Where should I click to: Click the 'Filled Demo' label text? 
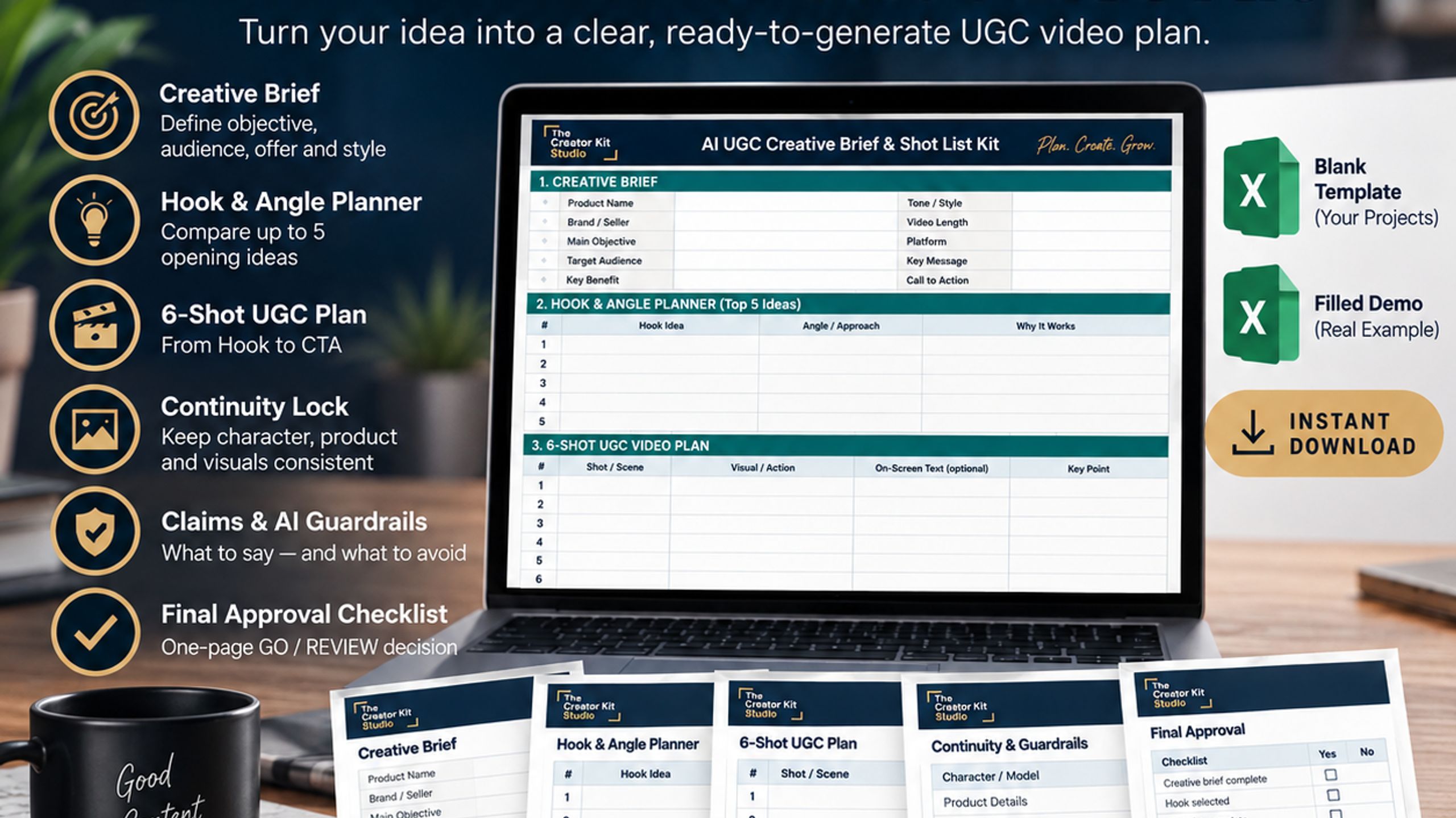click(1368, 304)
